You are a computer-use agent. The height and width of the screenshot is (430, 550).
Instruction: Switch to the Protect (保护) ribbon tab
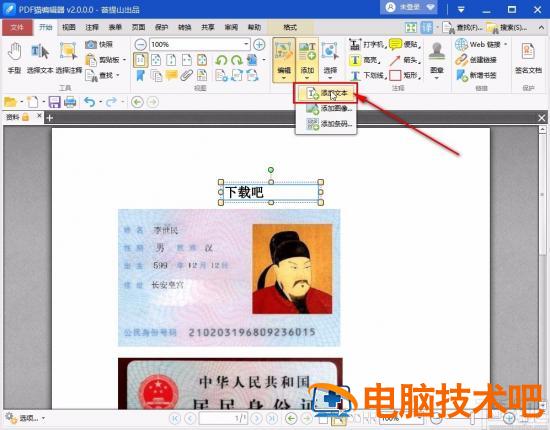coord(161,27)
